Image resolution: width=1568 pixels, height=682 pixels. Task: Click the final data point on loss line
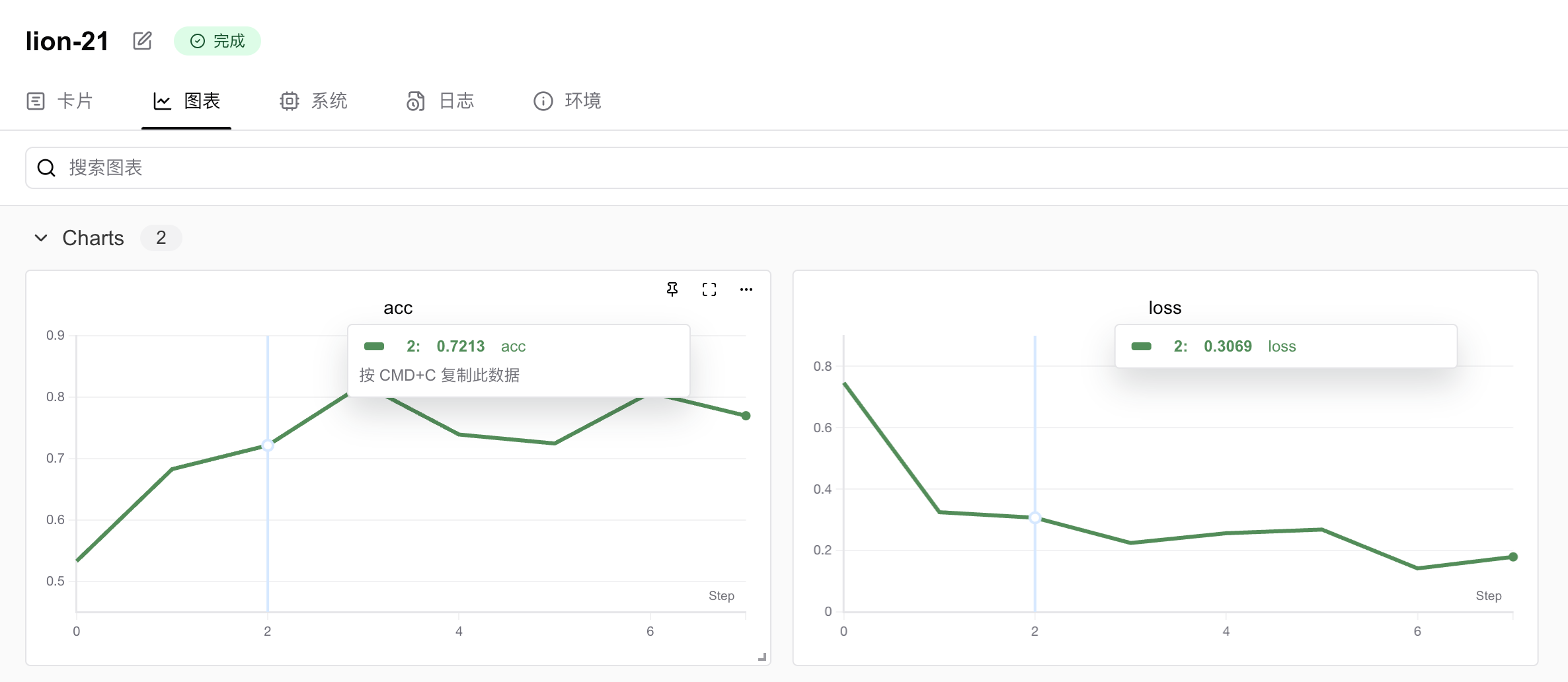(x=1513, y=557)
